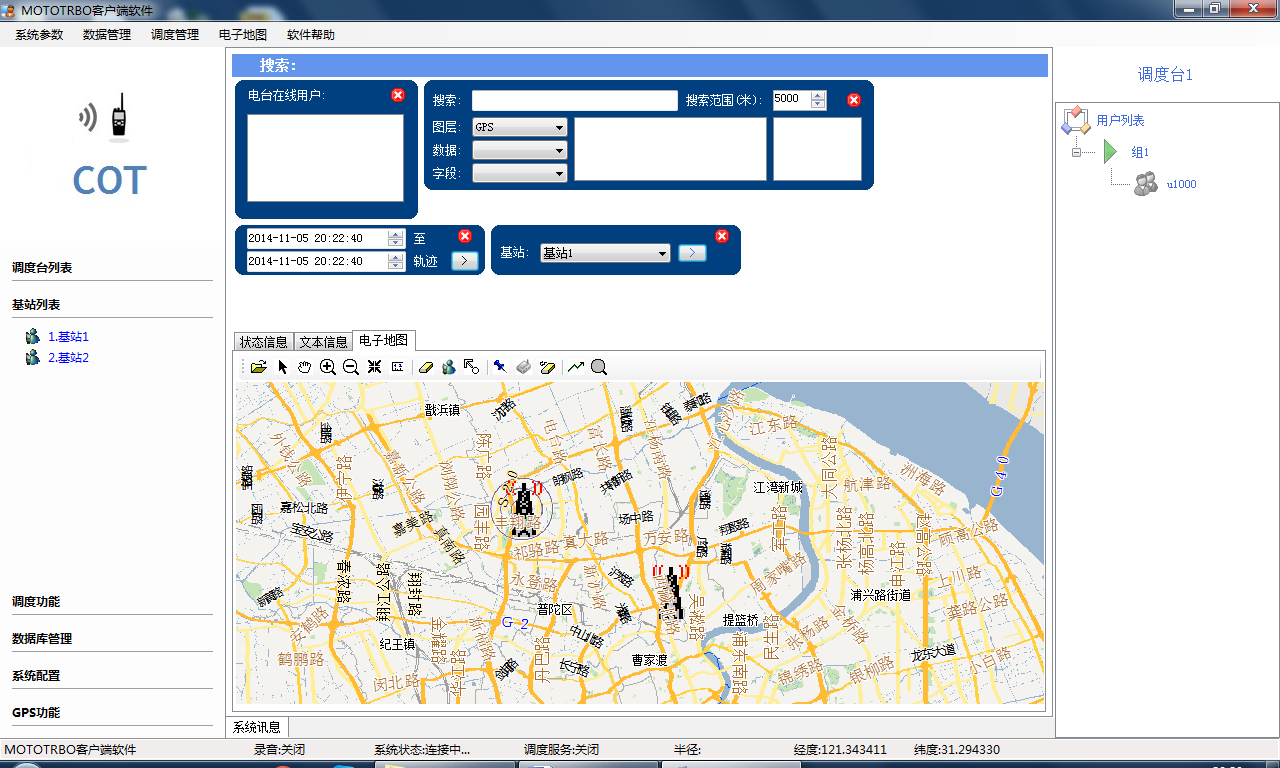Screen dimensions: 1280x768
Task: Choose the zoom in magnifier tool
Action: click(x=327, y=367)
